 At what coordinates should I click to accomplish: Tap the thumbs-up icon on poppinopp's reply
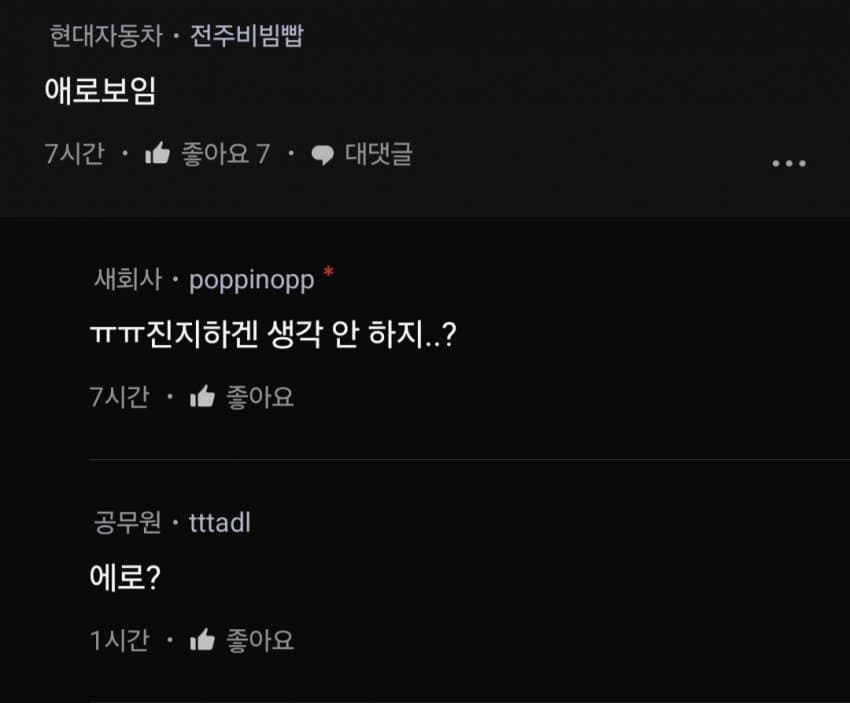pos(202,396)
